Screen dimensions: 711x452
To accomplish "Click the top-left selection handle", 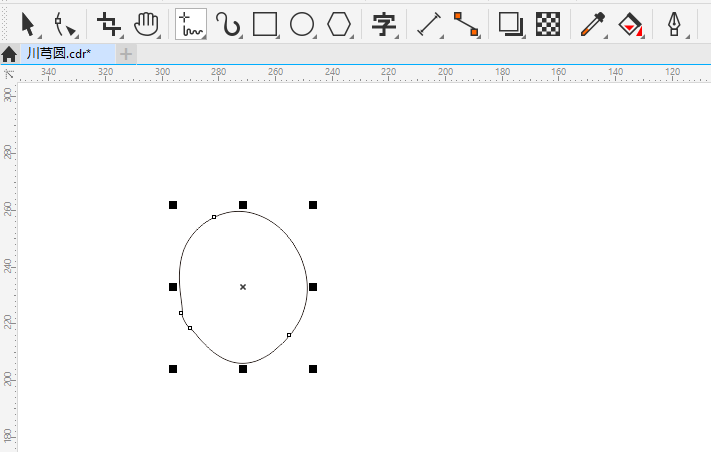I will (x=173, y=205).
